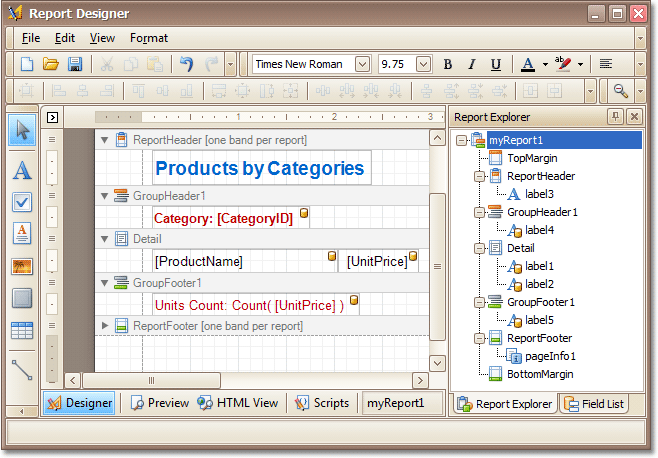Expand the ReportFooter band
This screenshot has height=458, width=658.
(106, 326)
